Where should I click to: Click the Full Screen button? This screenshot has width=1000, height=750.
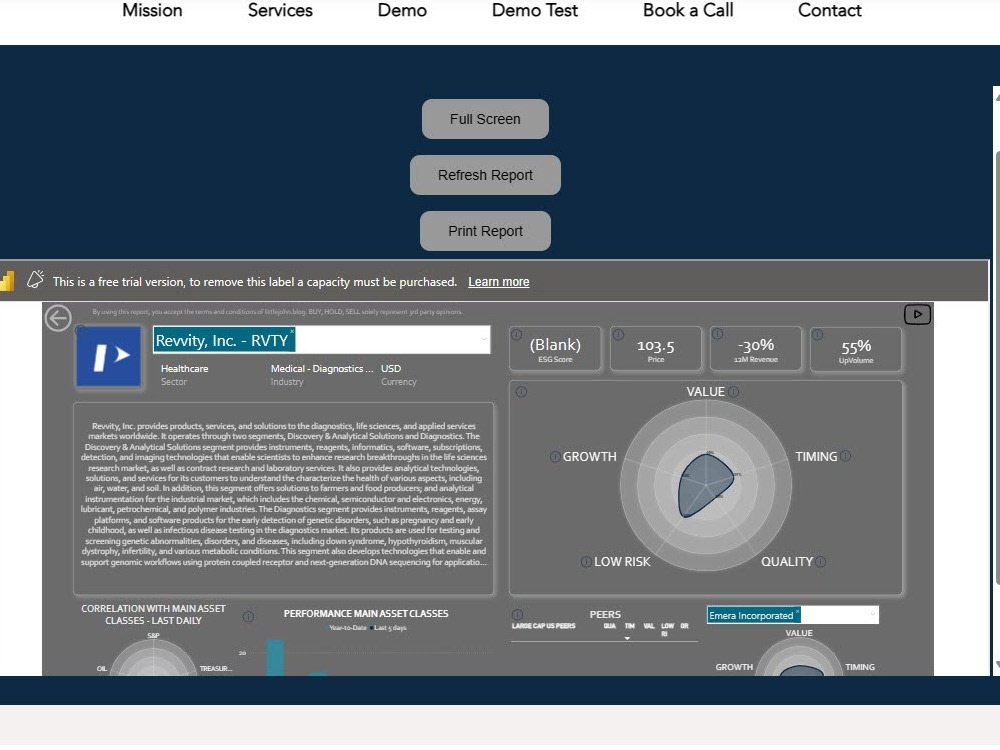click(485, 119)
